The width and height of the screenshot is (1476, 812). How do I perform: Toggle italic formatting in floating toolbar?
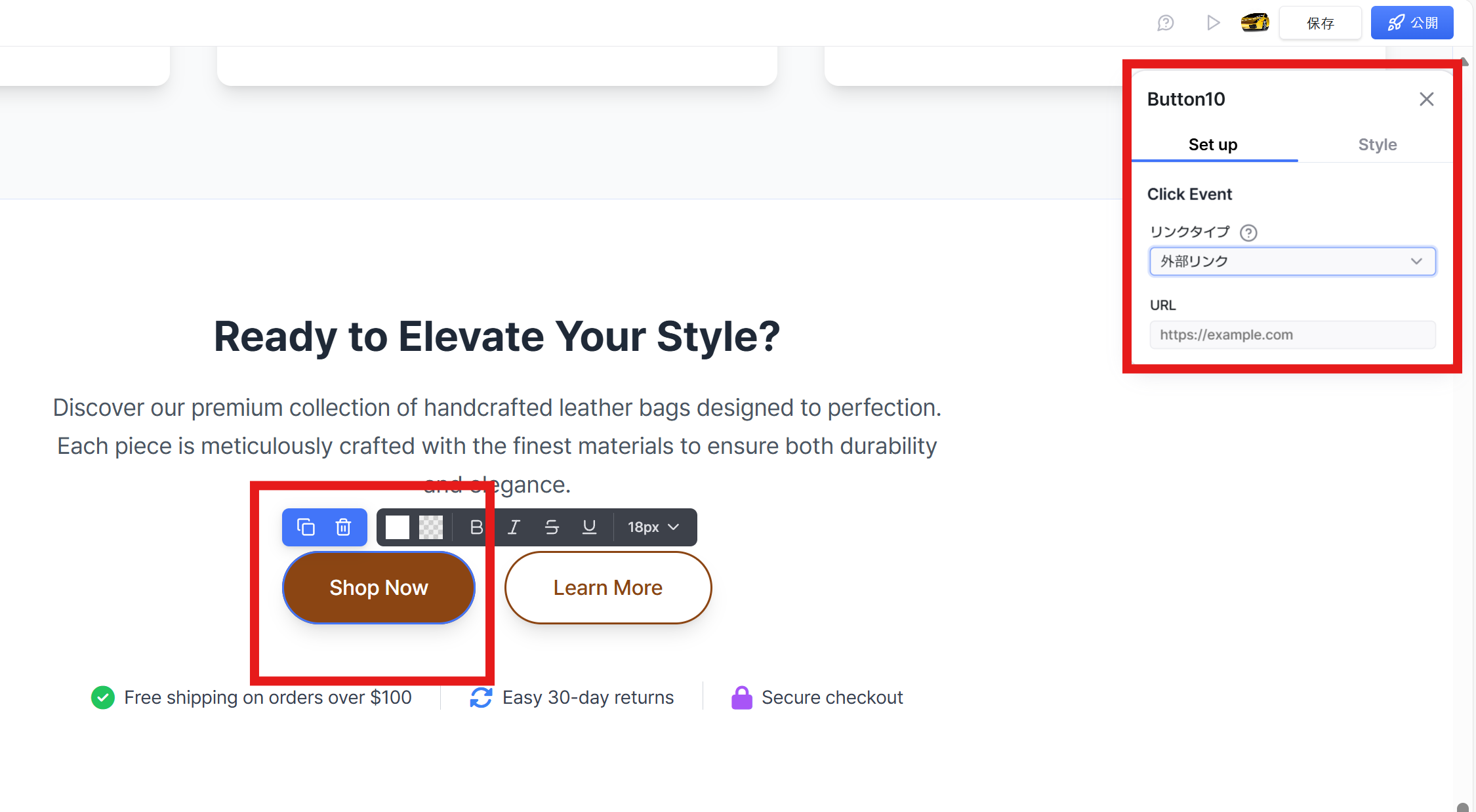pos(514,527)
